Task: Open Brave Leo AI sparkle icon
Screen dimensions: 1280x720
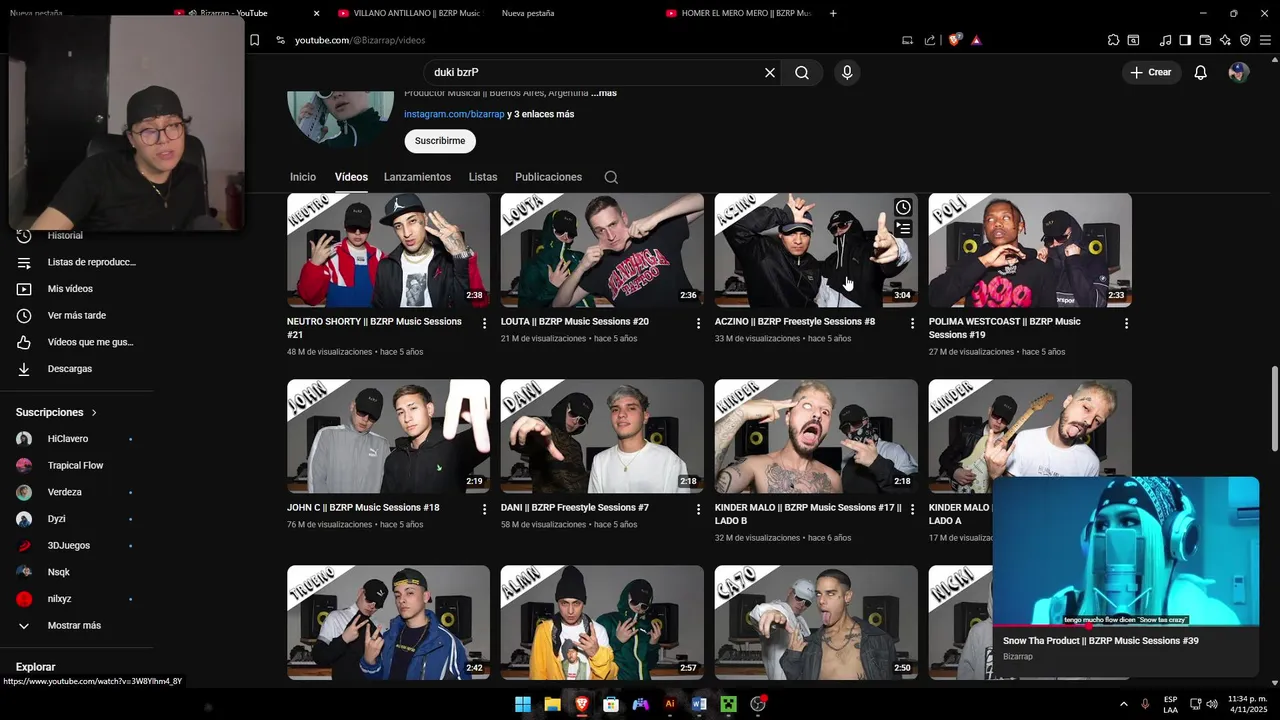Action: (1225, 40)
